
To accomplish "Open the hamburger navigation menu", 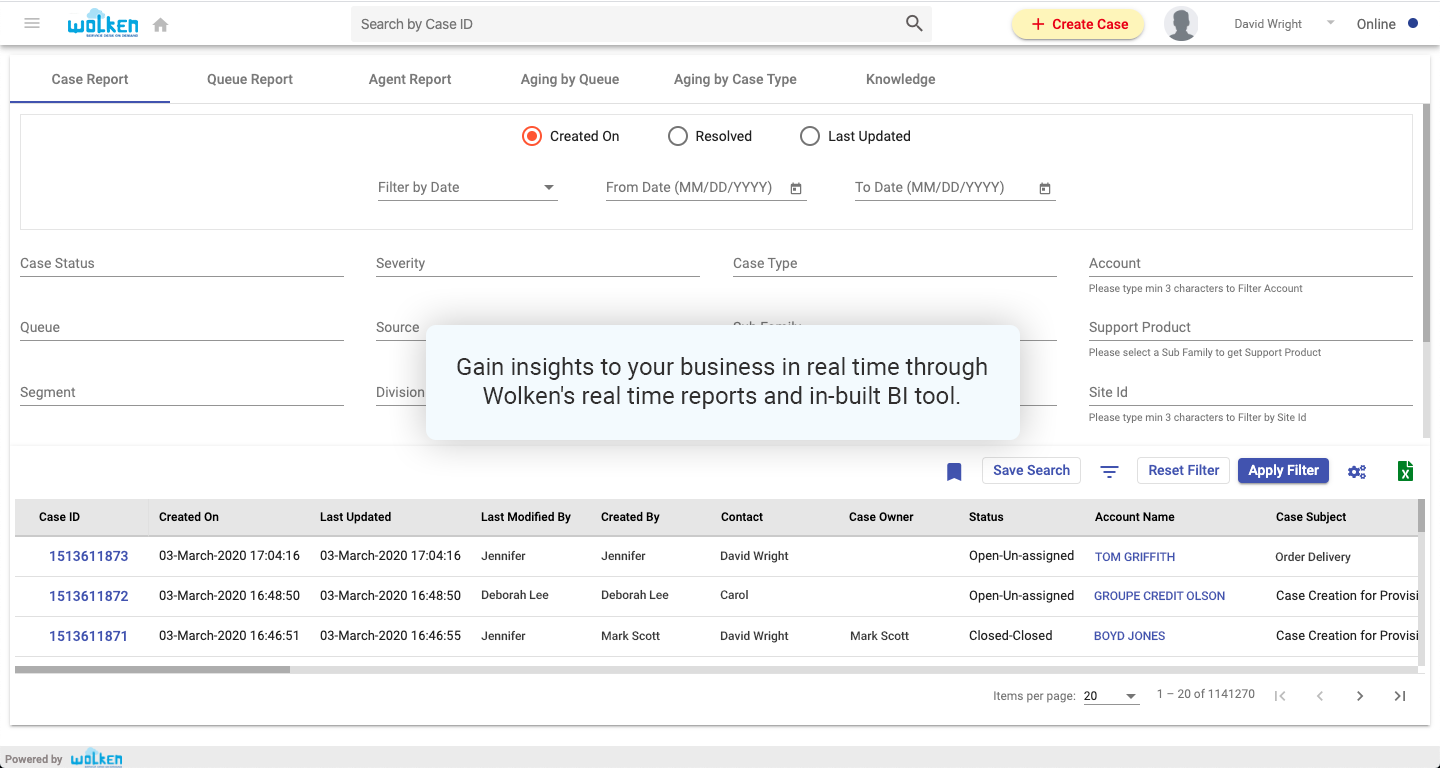I will pyautogui.click(x=32, y=24).
